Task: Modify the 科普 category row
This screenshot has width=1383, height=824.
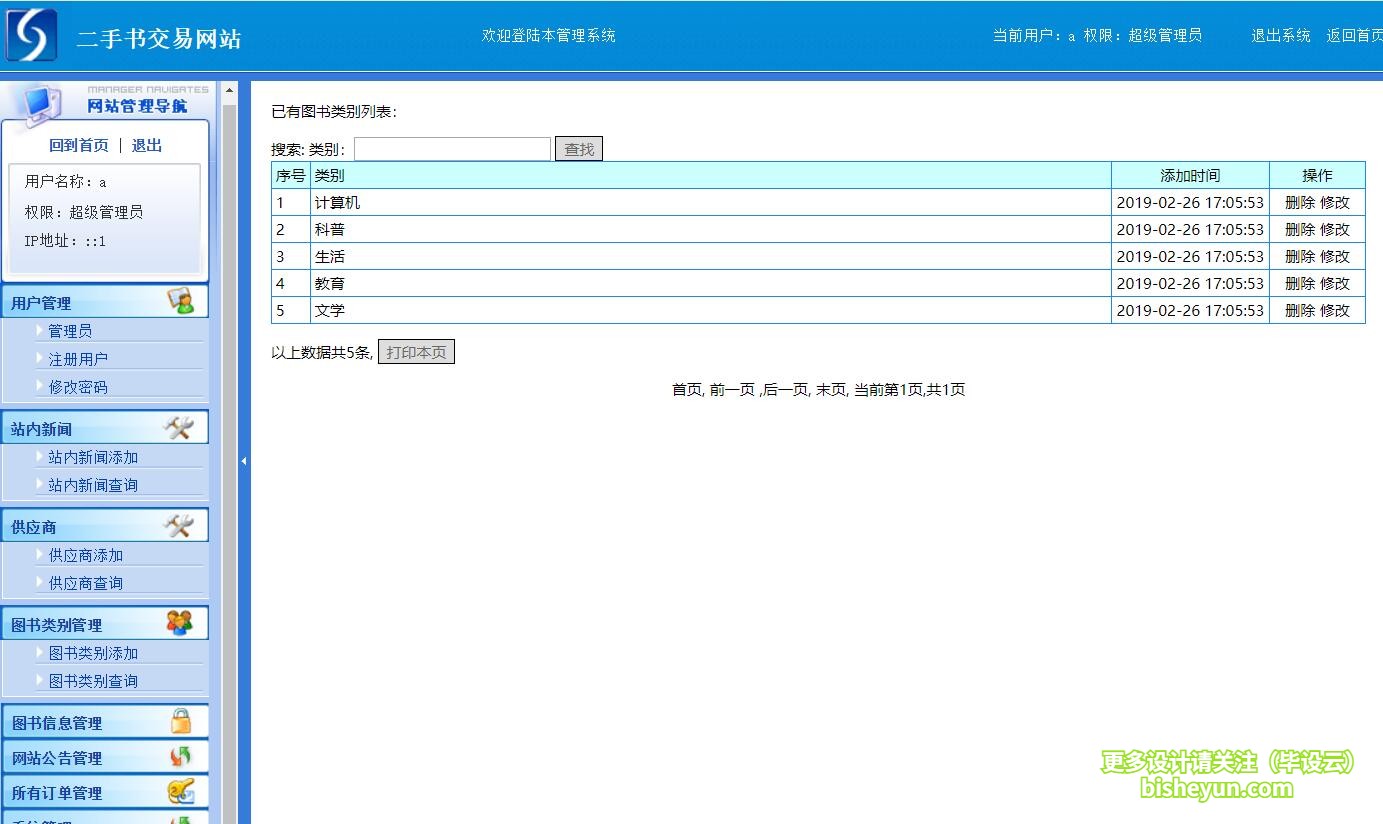Action: tap(1335, 229)
